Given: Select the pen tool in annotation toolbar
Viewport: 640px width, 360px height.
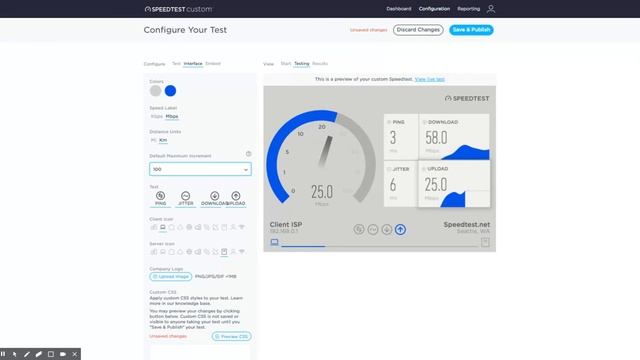Looking at the screenshot, I should point(27,354).
